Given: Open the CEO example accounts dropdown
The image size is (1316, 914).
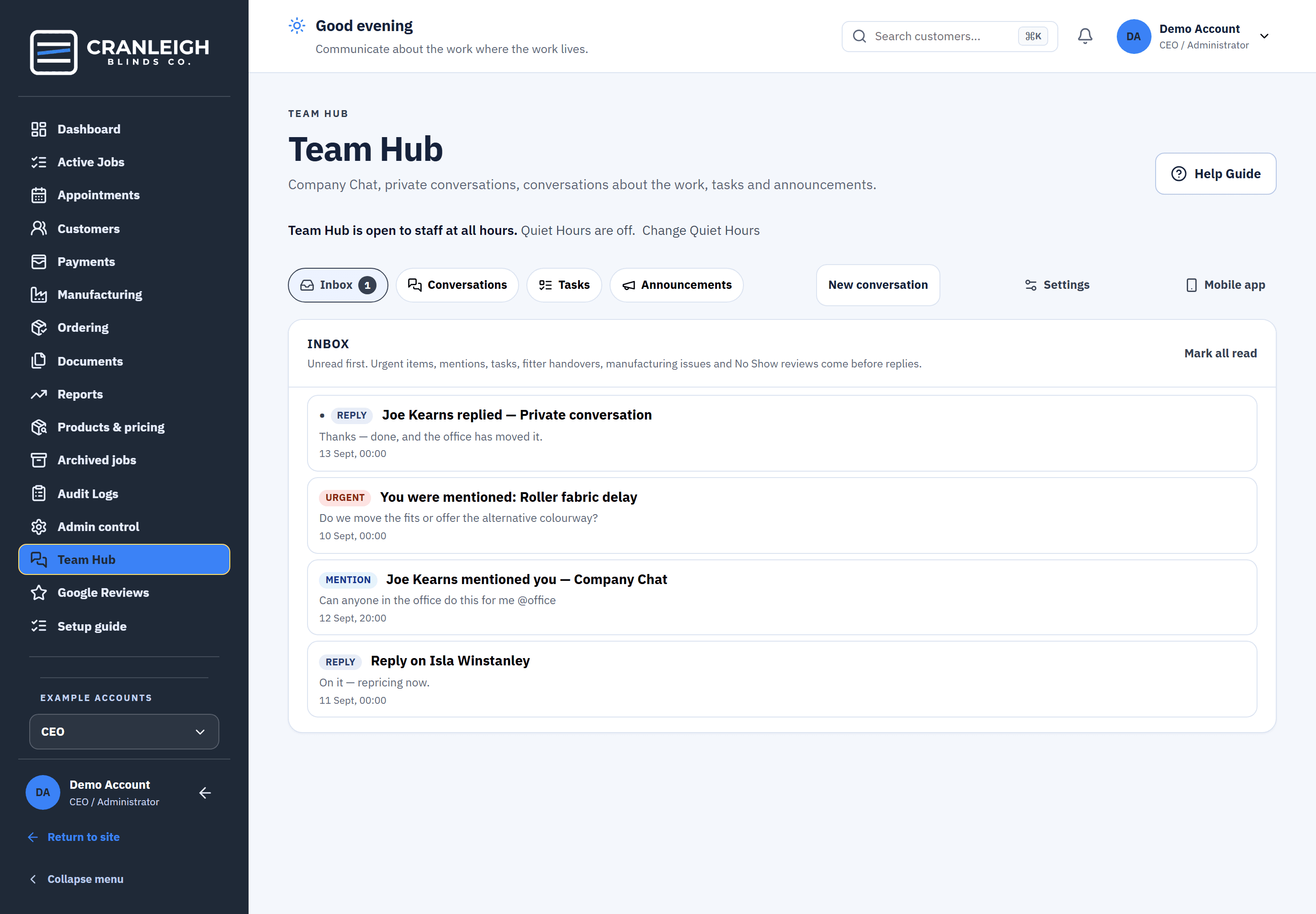Looking at the screenshot, I should (124, 731).
